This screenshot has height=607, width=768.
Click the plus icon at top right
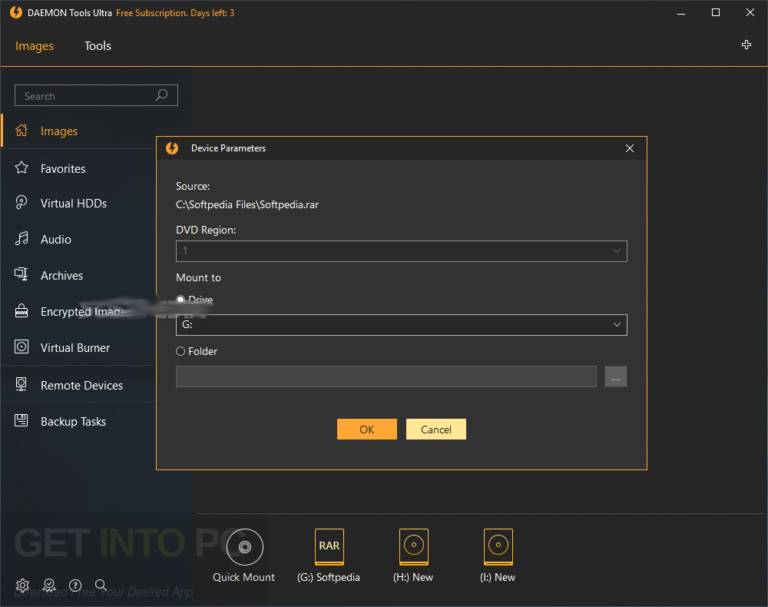pos(746,45)
